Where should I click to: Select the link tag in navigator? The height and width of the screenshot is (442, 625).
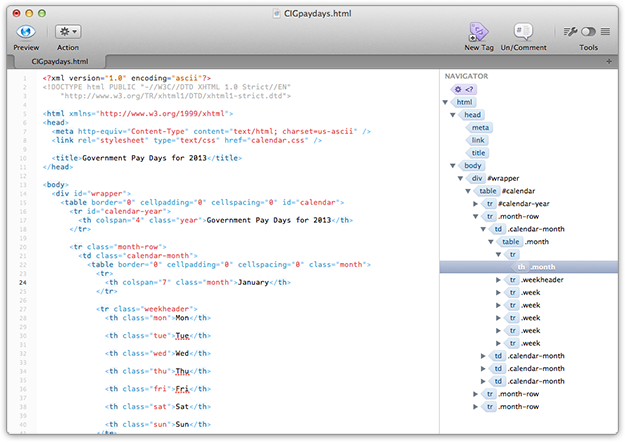[x=478, y=140]
